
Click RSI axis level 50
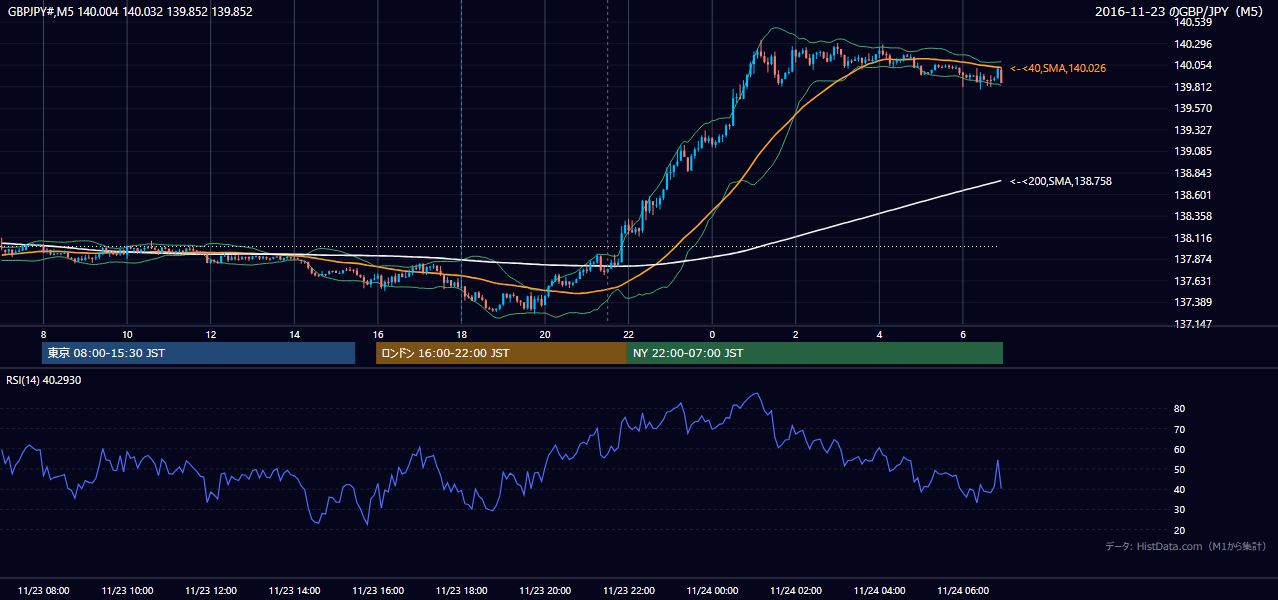(x=1180, y=470)
